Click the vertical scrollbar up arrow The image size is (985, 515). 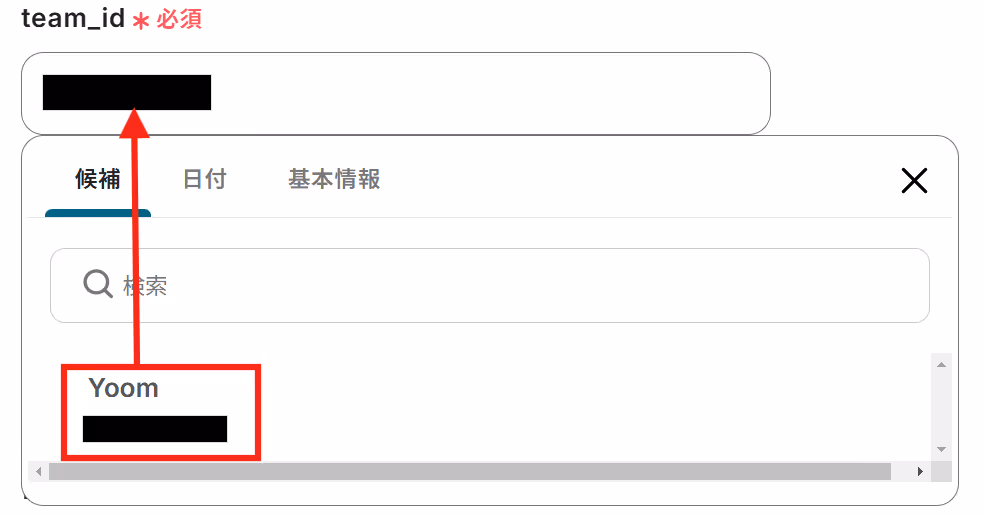941,365
